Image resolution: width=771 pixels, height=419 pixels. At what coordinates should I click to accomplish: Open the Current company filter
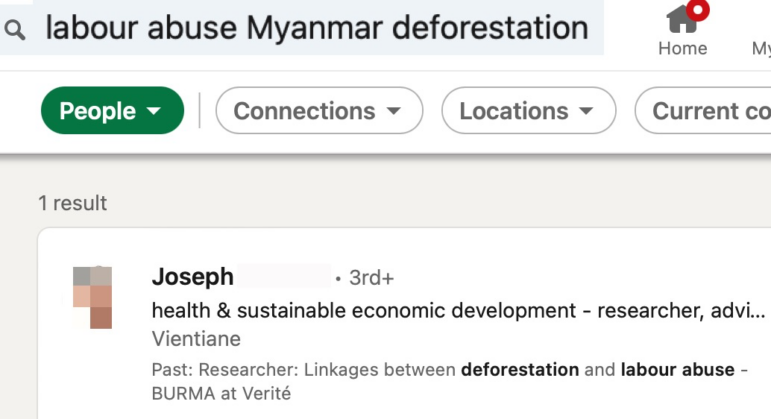click(703, 111)
